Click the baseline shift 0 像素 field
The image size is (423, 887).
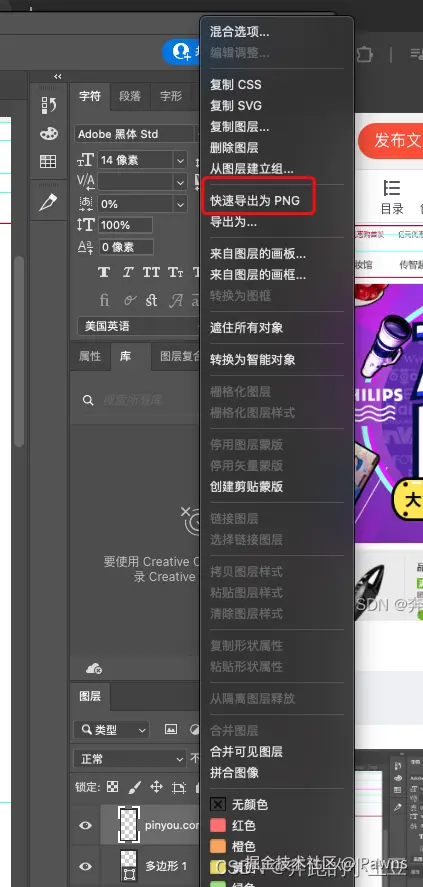[125, 247]
